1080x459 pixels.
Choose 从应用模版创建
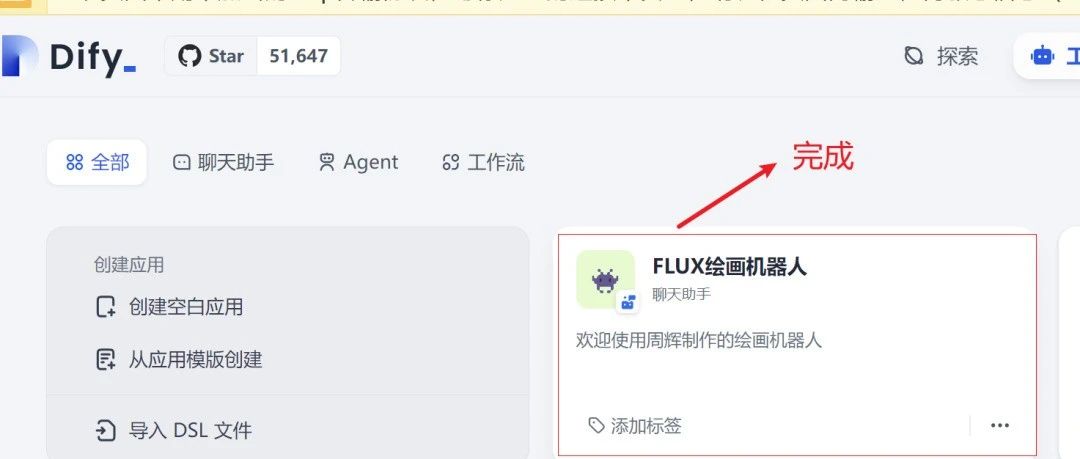click(179, 359)
